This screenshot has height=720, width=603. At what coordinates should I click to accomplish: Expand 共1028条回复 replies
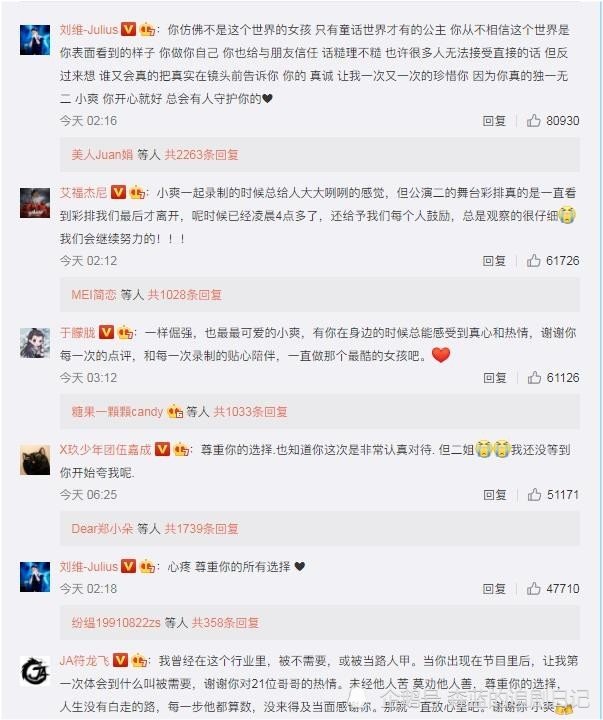[185, 295]
